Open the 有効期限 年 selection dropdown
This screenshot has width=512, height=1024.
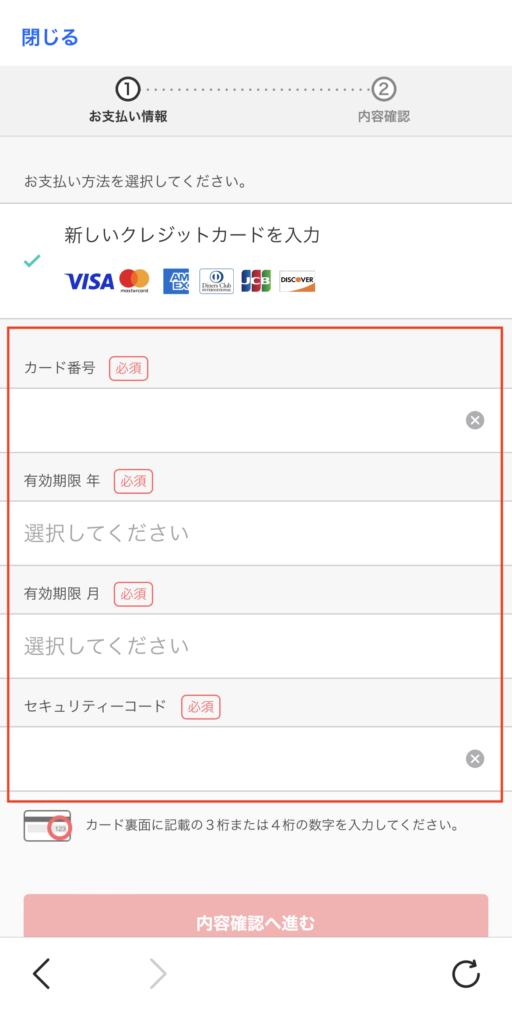pos(256,533)
